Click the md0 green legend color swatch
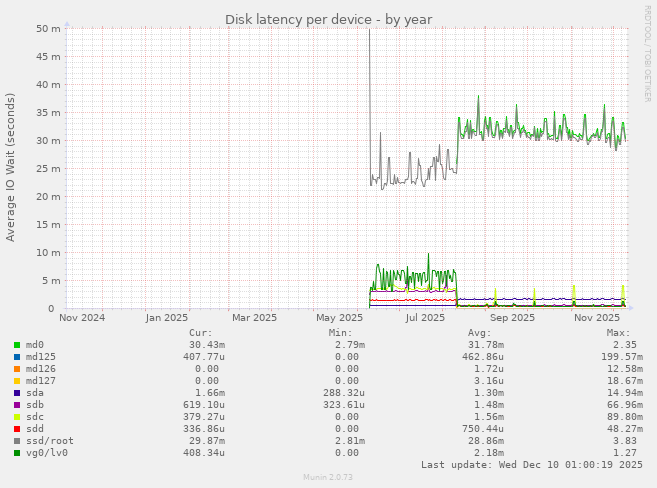 [17, 345]
